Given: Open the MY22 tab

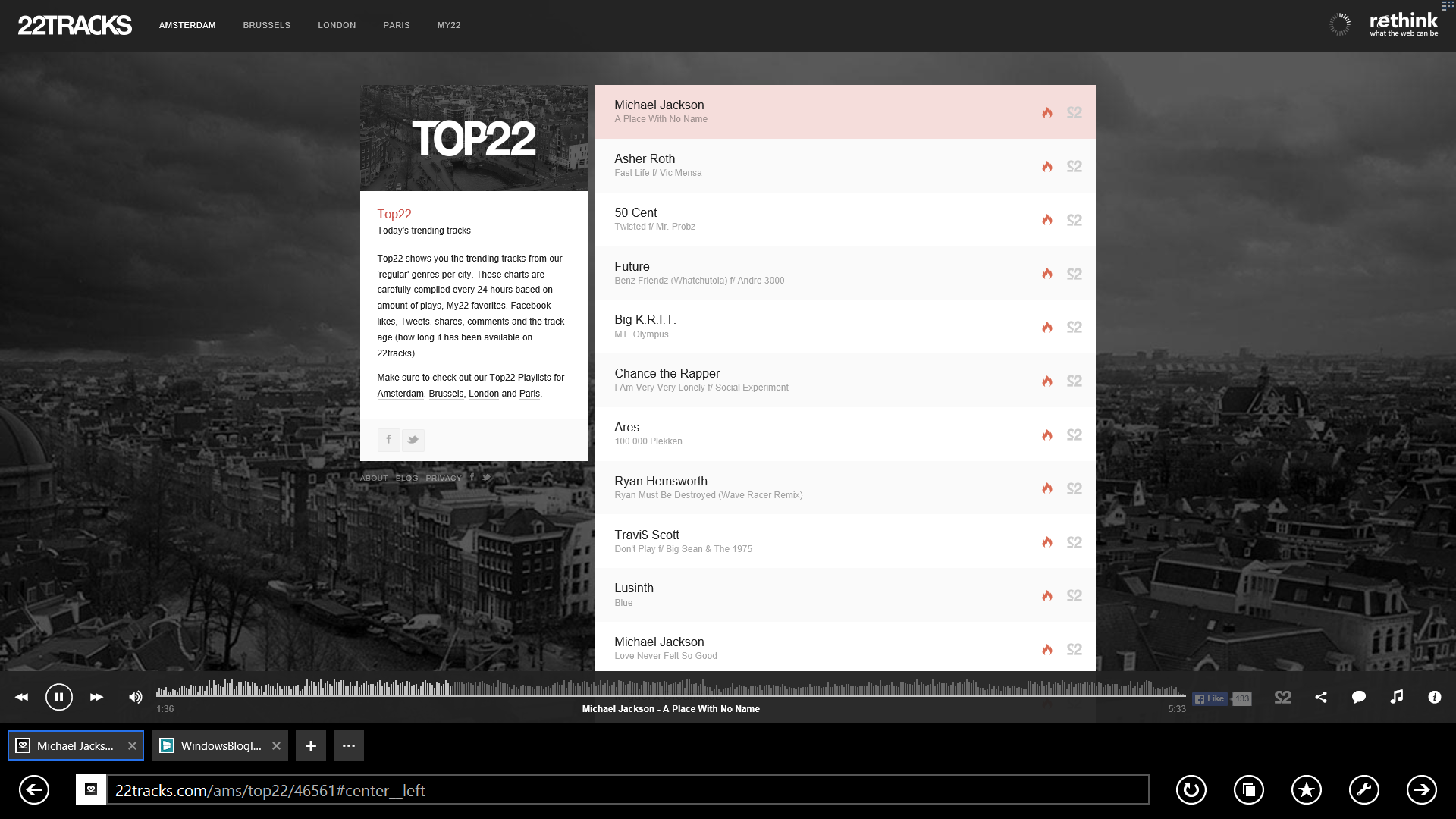Looking at the screenshot, I should 449,25.
